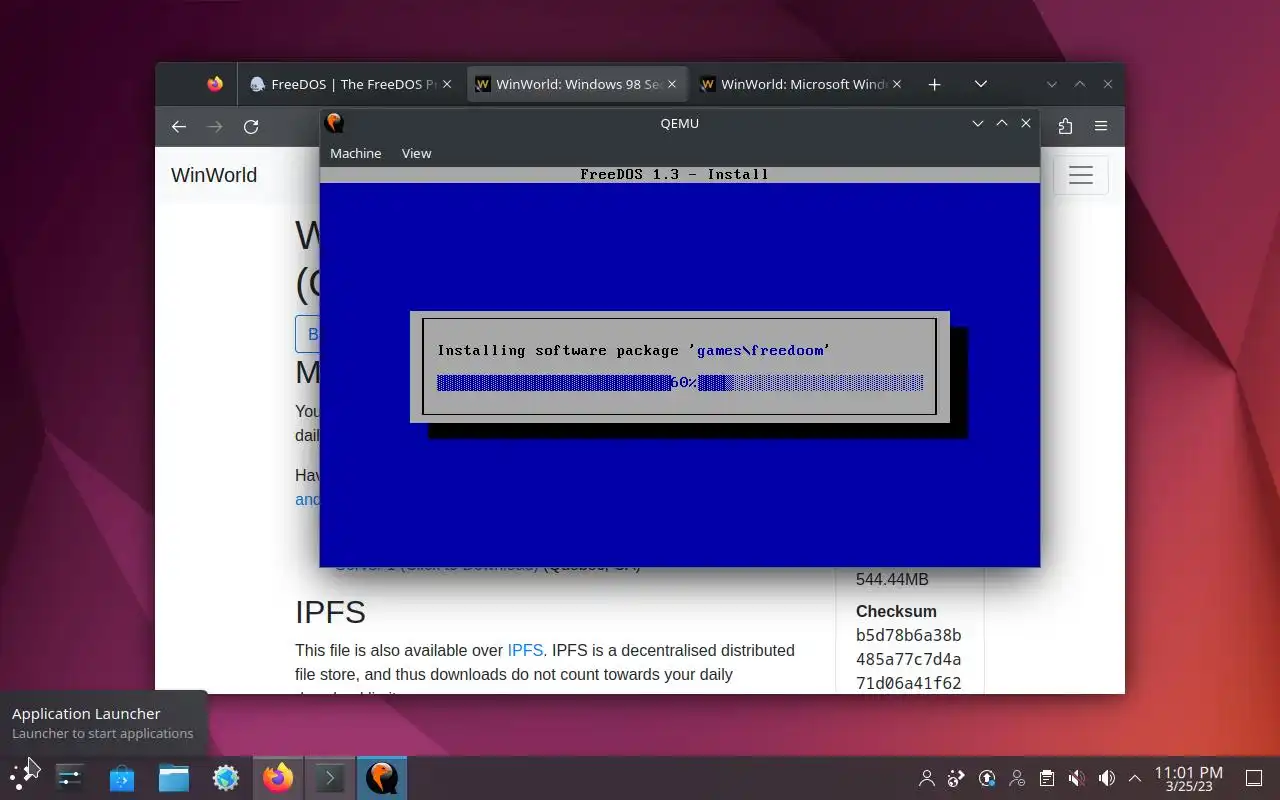Switch to the FreeDOS Project tab

point(351,84)
